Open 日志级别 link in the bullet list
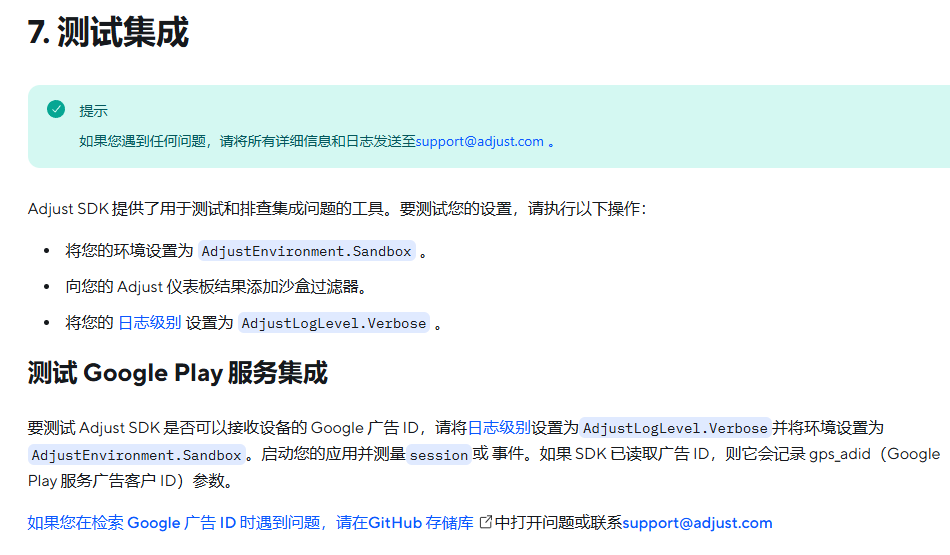 click(150, 322)
